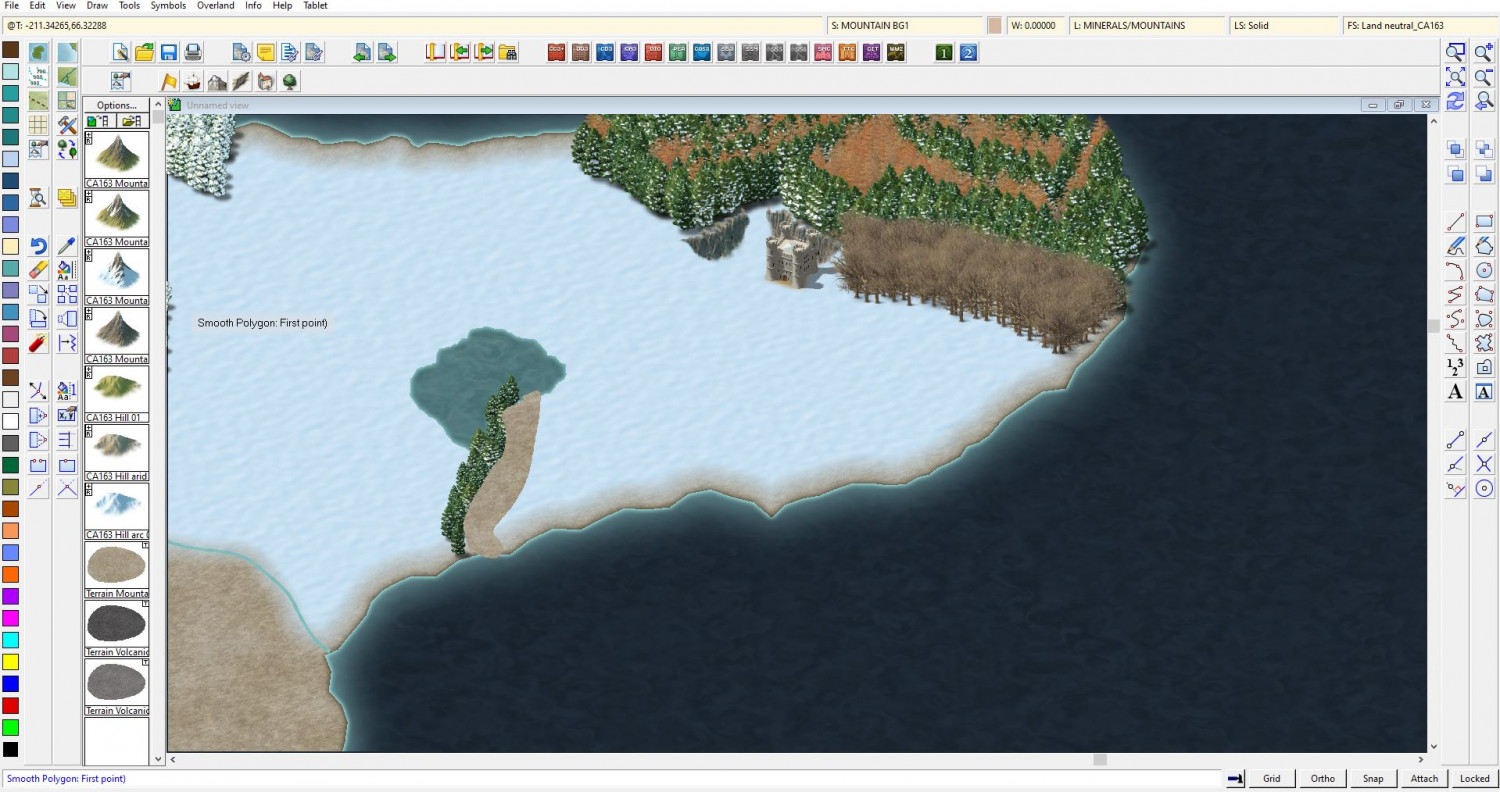Image resolution: width=1500 pixels, height=792 pixels.
Task: Open a file with the folder icon
Action: point(144,53)
